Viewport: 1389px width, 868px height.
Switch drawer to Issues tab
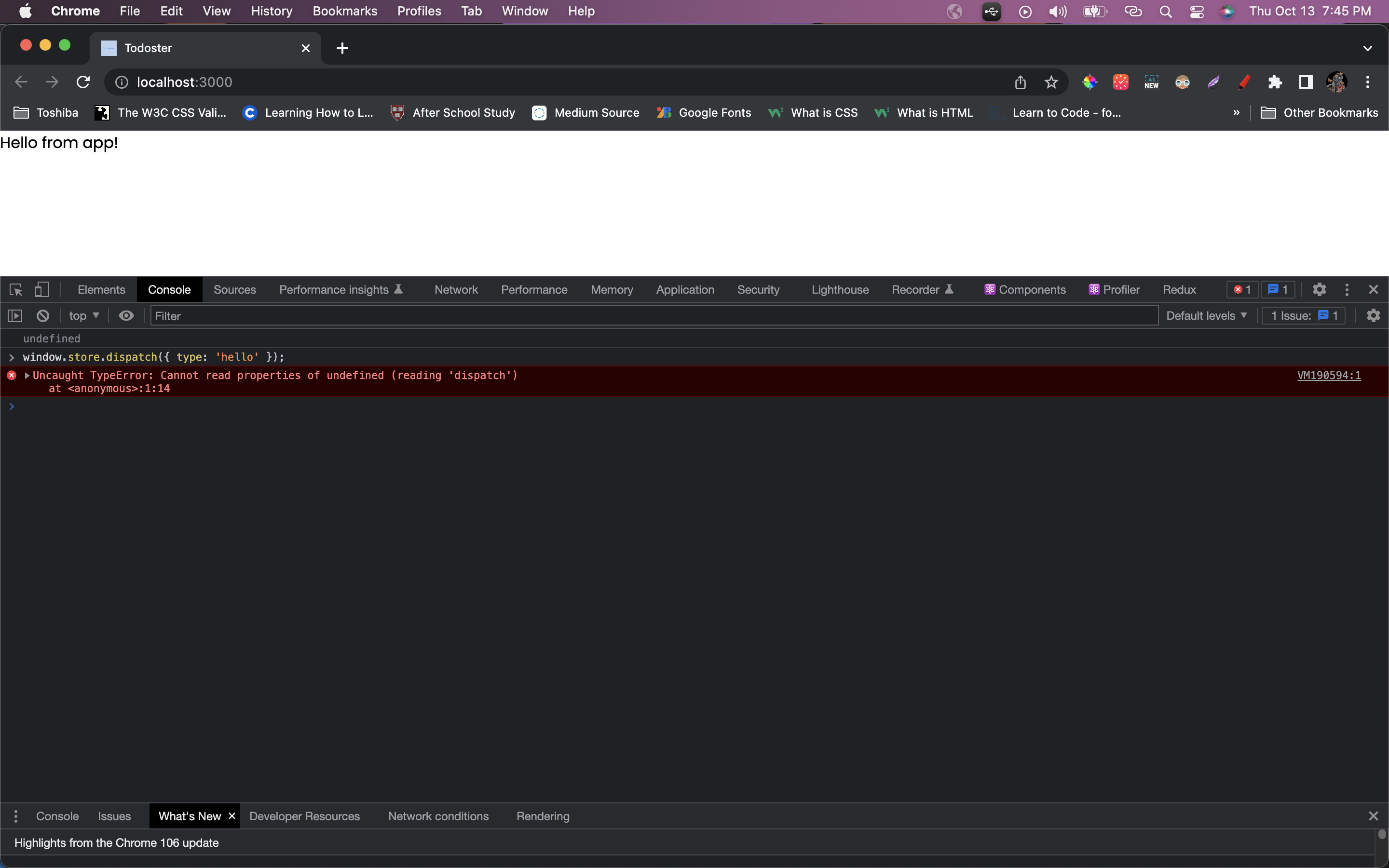pos(114,816)
